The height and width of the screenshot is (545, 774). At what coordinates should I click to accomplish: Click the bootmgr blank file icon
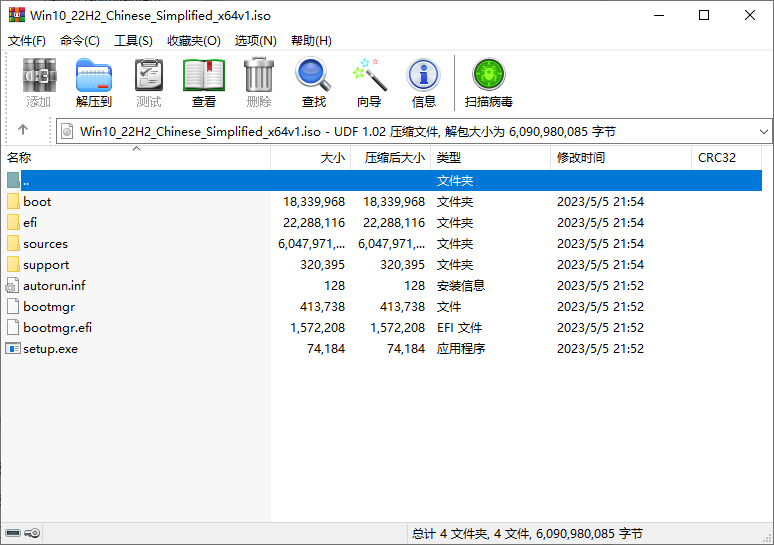13,307
